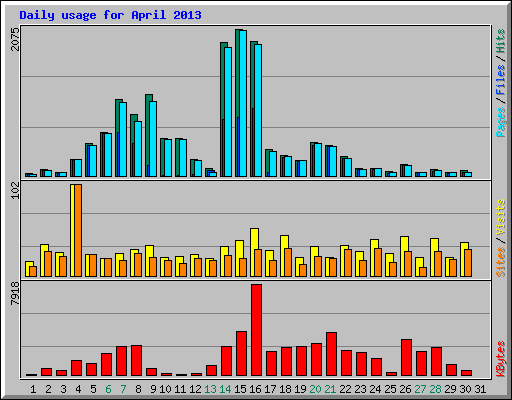Click day label 9 on the x-axis
This screenshot has width=512, height=400.
(x=153, y=389)
